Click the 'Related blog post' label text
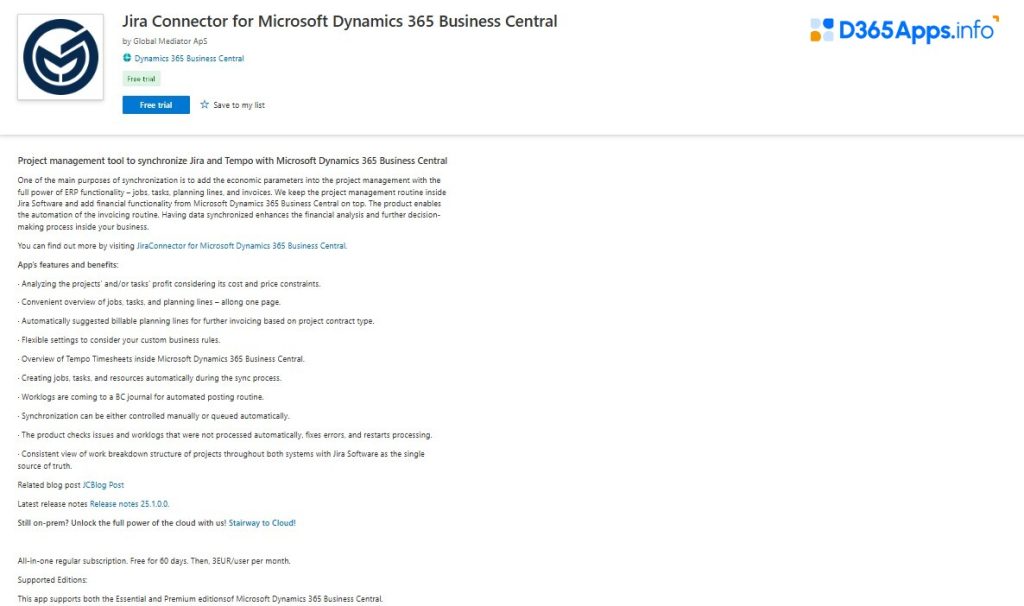Screen dimensions: 1024x606 (49, 485)
